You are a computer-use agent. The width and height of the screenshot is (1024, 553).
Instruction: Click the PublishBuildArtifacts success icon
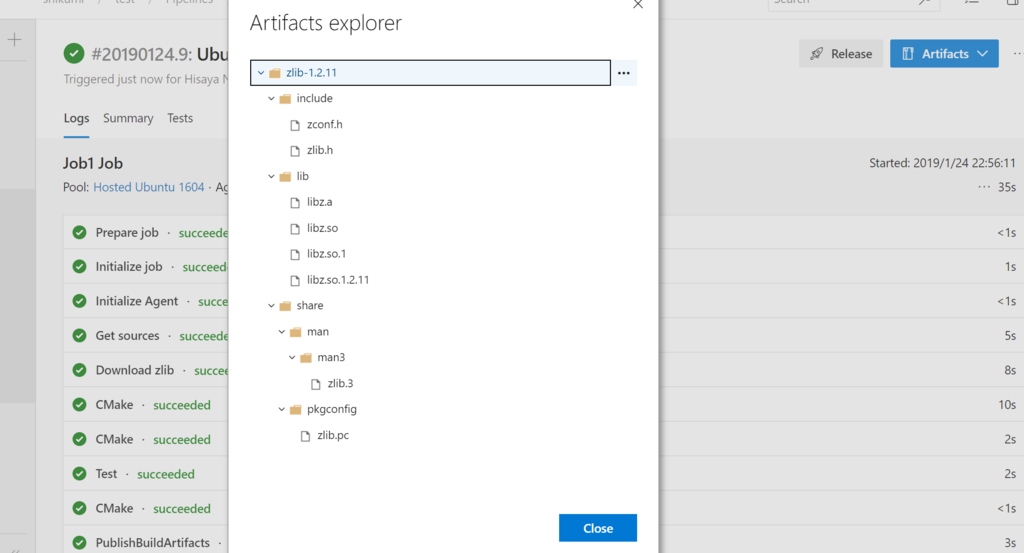tap(80, 543)
